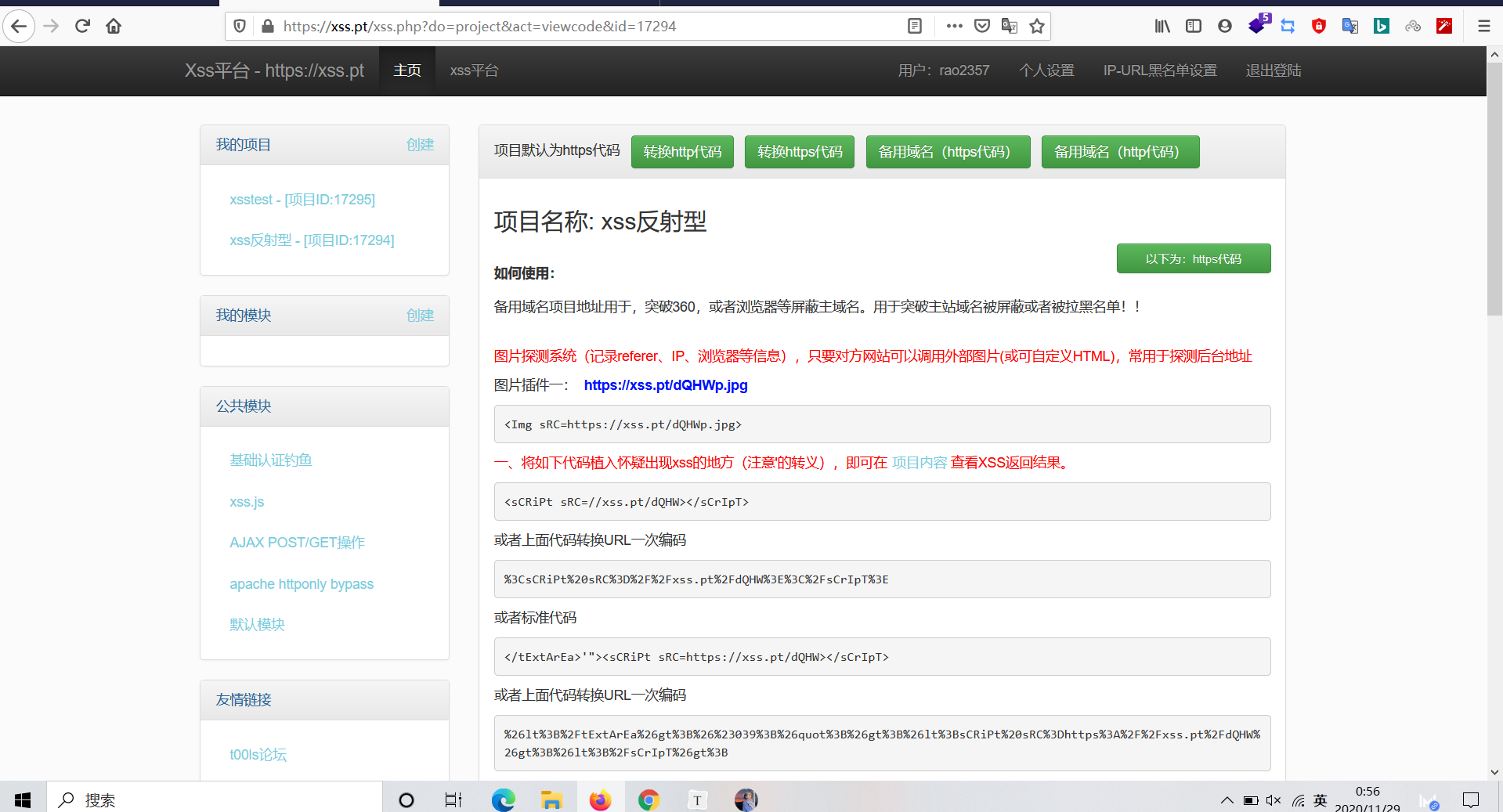This screenshot has width=1503, height=812.
Task: Click the Xss平台 - https://xss.pt brand link
Action: coord(274,70)
